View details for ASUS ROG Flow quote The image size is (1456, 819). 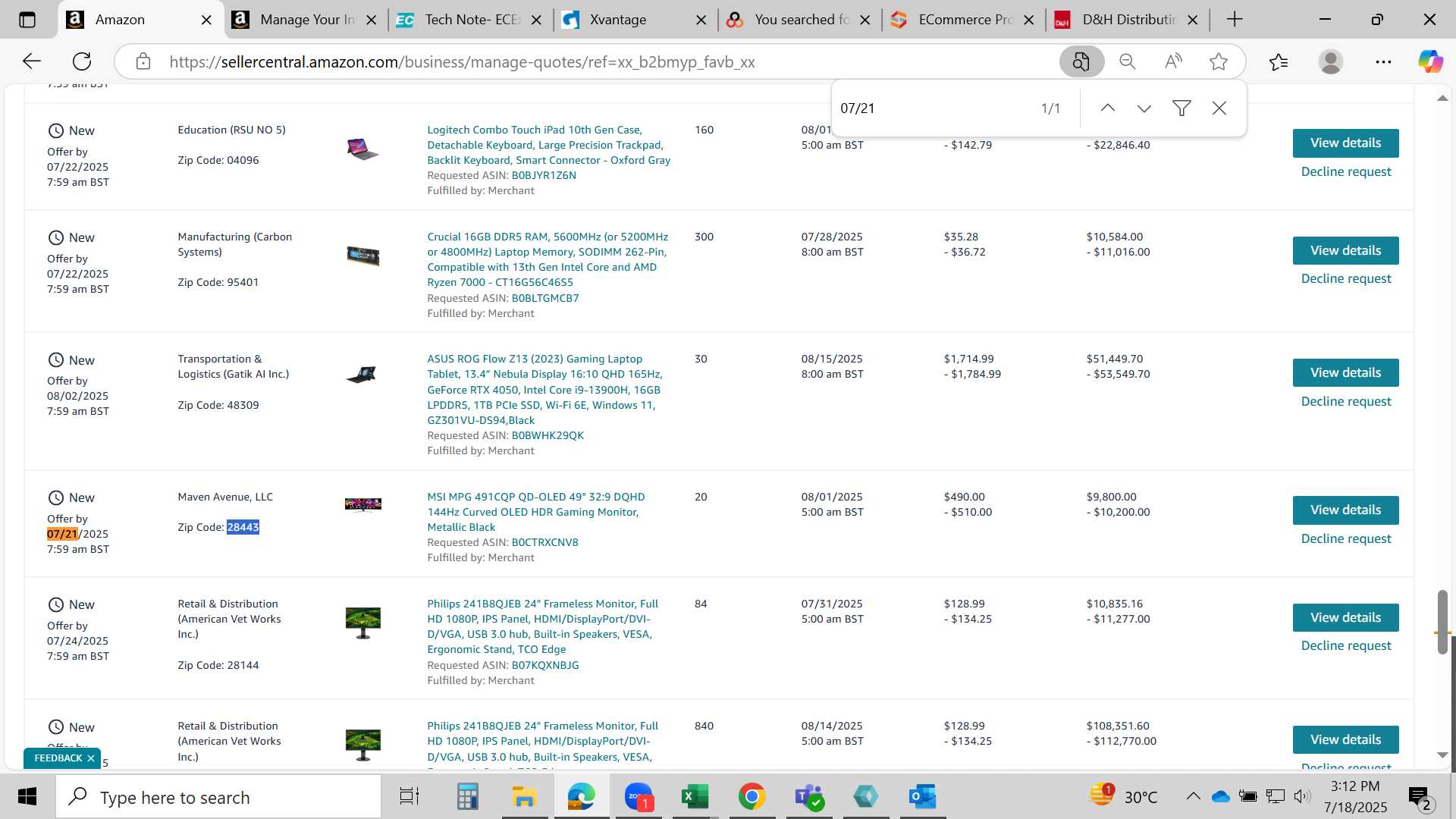pyautogui.click(x=1345, y=373)
